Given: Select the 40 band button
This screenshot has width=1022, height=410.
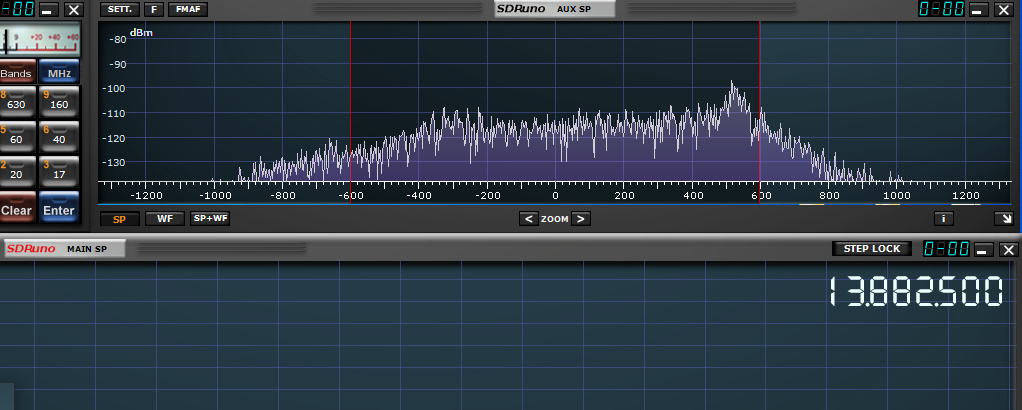Looking at the screenshot, I should click(x=58, y=136).
